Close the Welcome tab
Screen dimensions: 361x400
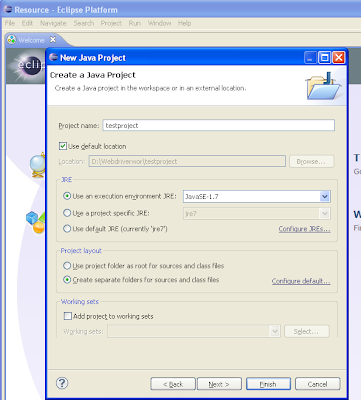53,40
